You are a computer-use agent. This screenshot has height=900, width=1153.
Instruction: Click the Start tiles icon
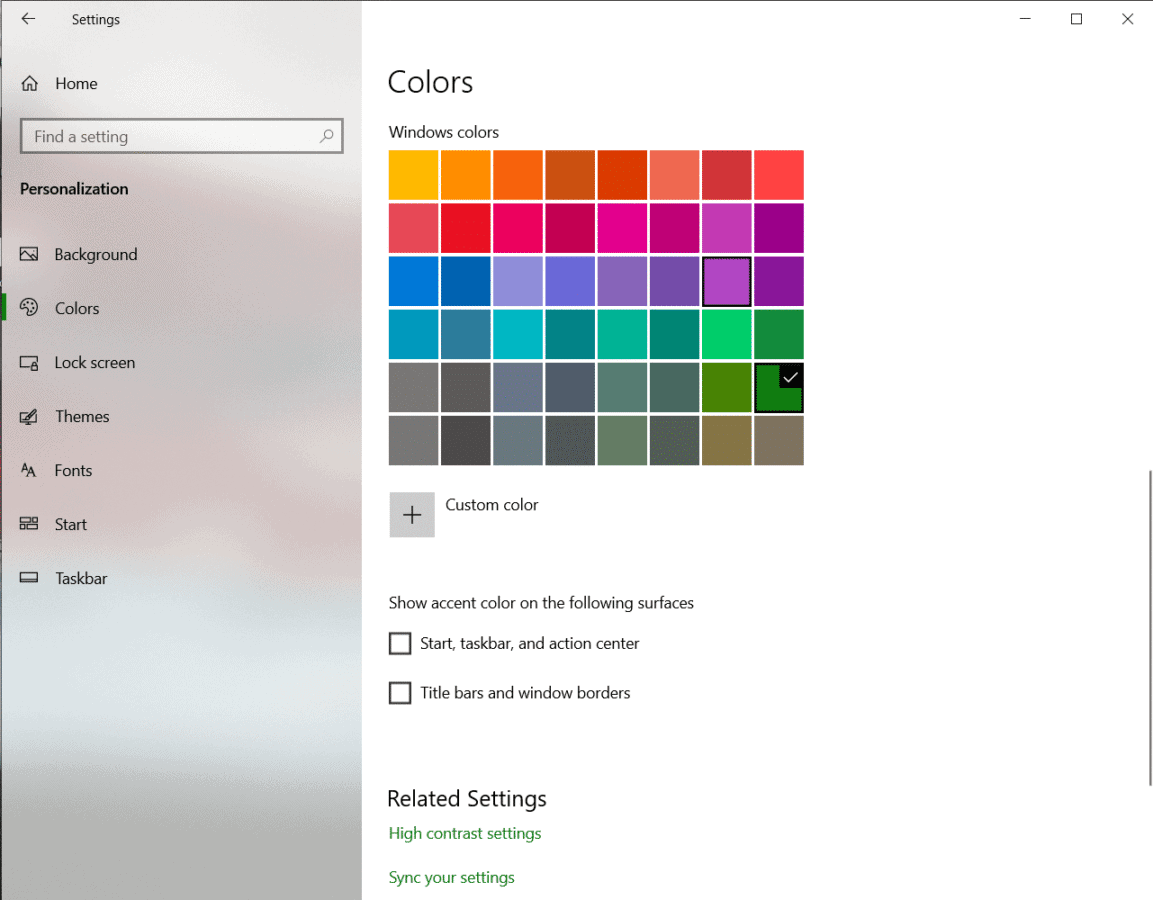27,524
